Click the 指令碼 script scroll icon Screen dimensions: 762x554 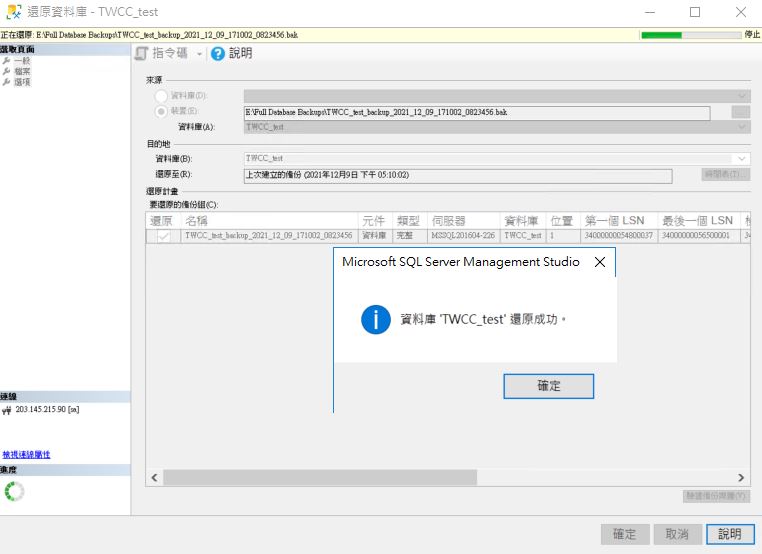pos(141,53)
